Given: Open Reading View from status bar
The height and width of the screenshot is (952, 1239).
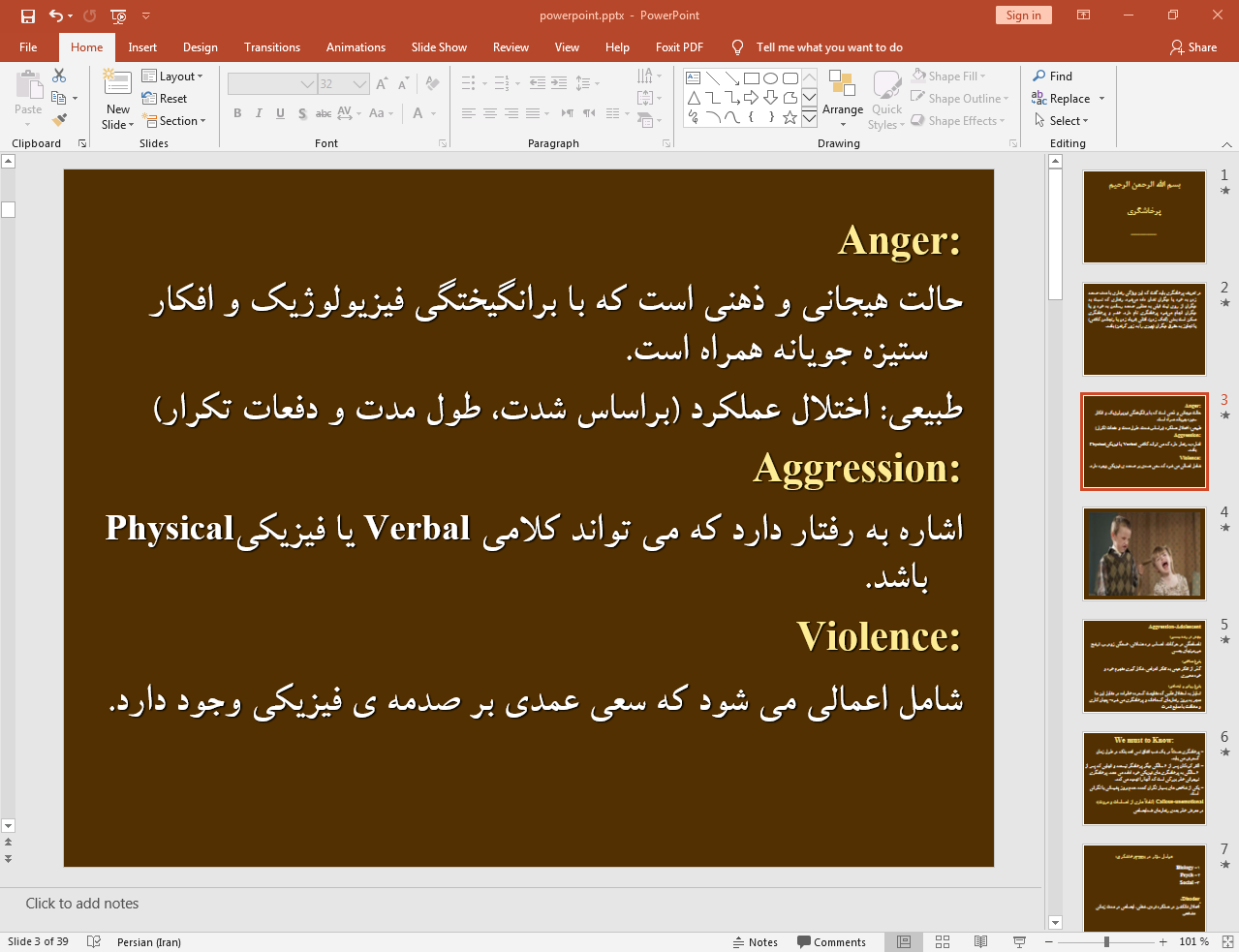Looking at the screenshot, I should pyautogui.click(x=980, y=941).
